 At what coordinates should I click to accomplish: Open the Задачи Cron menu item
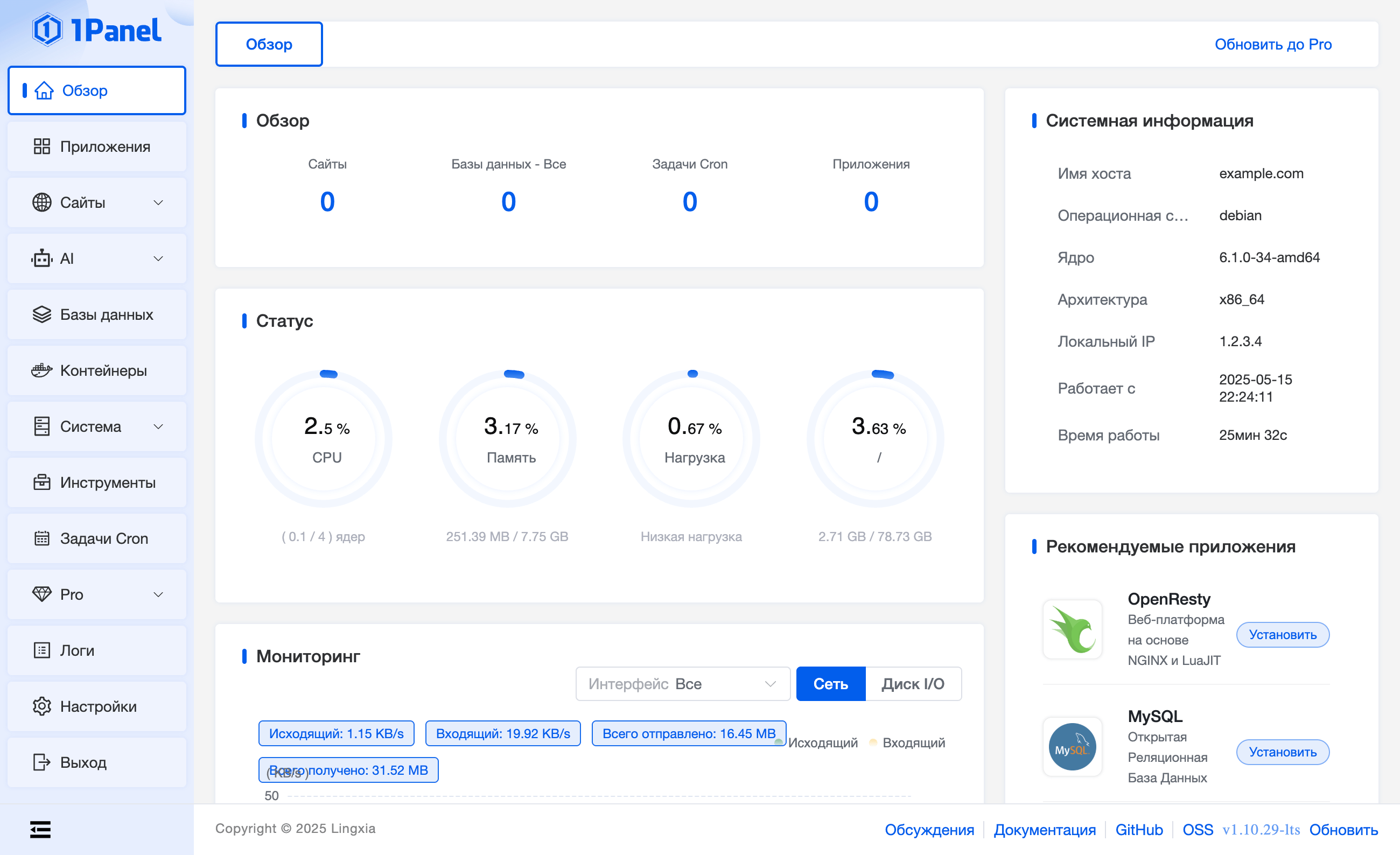point(96,538)
